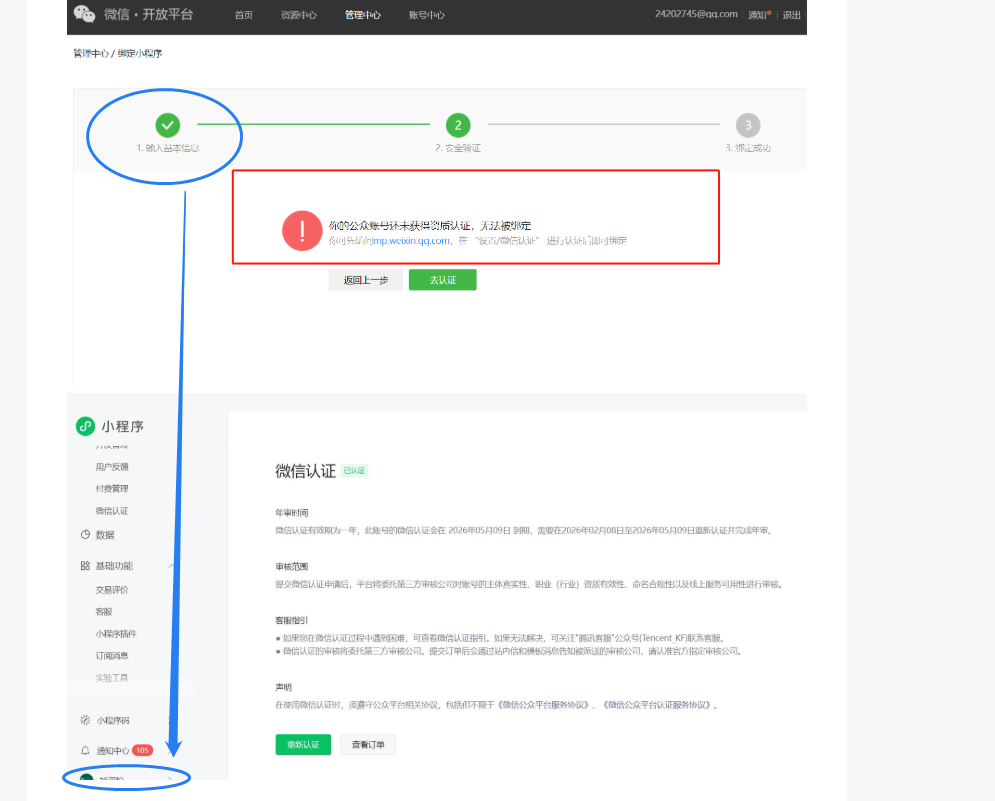Click the 24202745@qq.com account label

click(x=696, y=14)
